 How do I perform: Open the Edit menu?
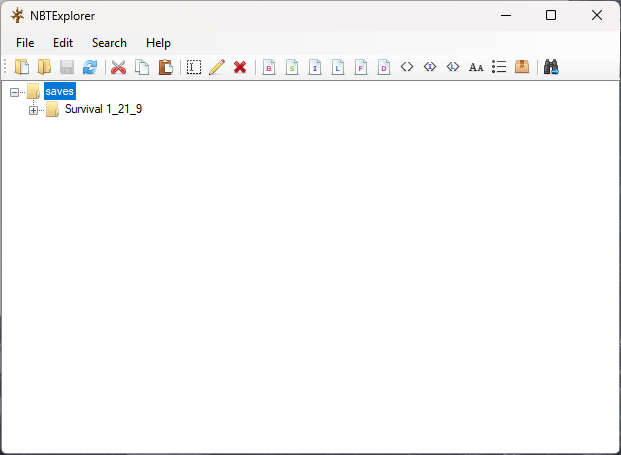(x=63, y=43)
